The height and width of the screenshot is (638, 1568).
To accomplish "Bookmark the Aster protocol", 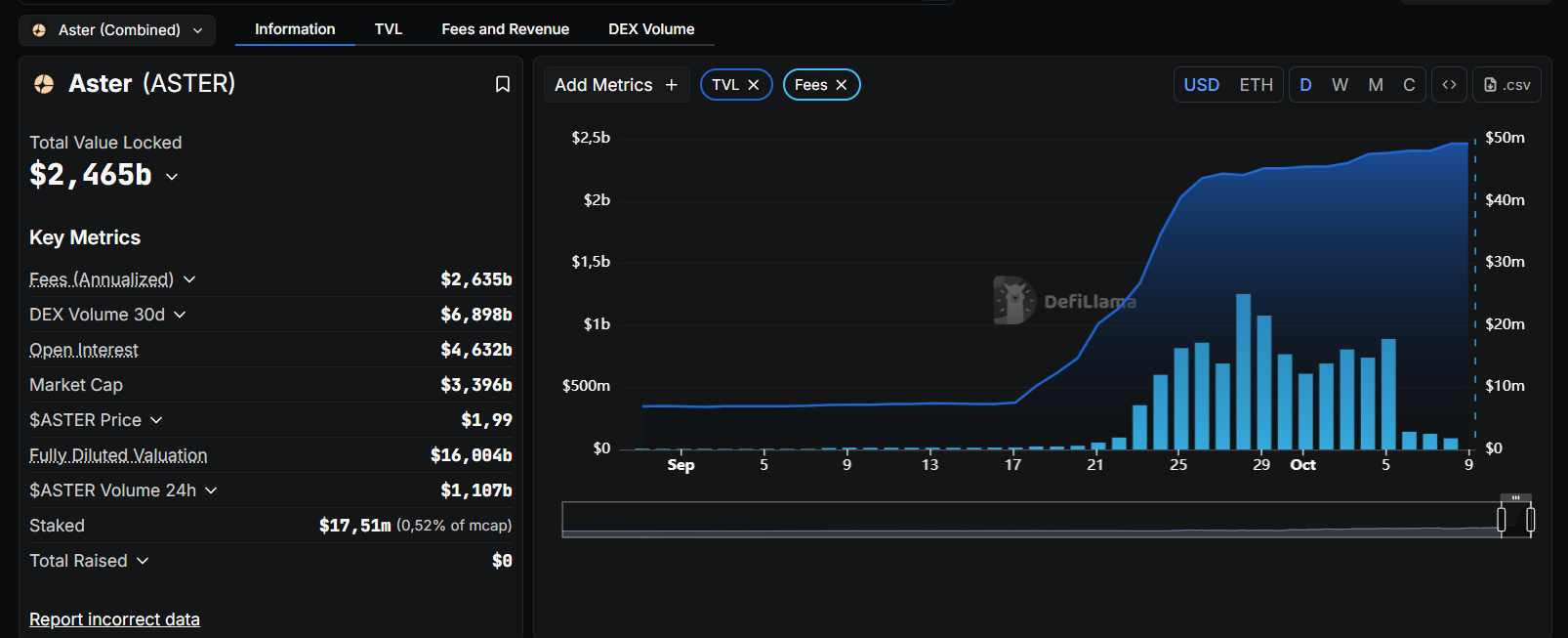I will point(503,85).
